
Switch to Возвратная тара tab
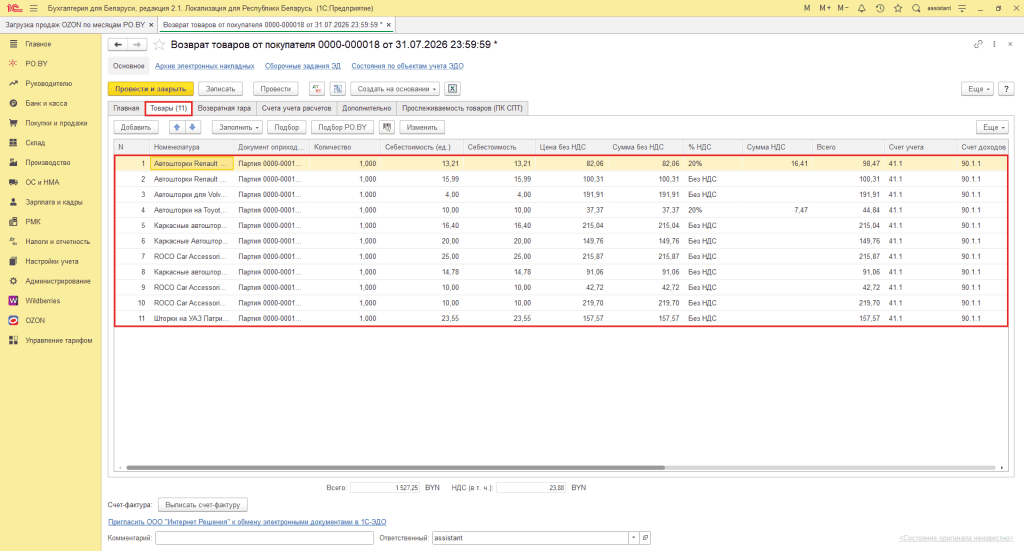[x=224, y=108]
